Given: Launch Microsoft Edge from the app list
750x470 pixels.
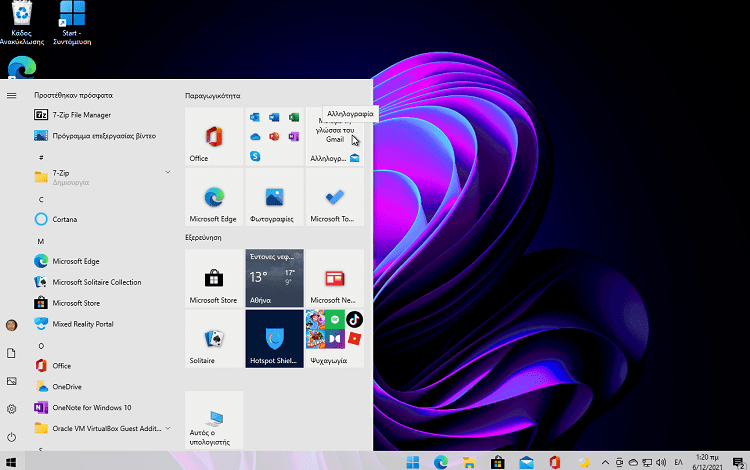Looking at the screenshot, I should point(103,262).
